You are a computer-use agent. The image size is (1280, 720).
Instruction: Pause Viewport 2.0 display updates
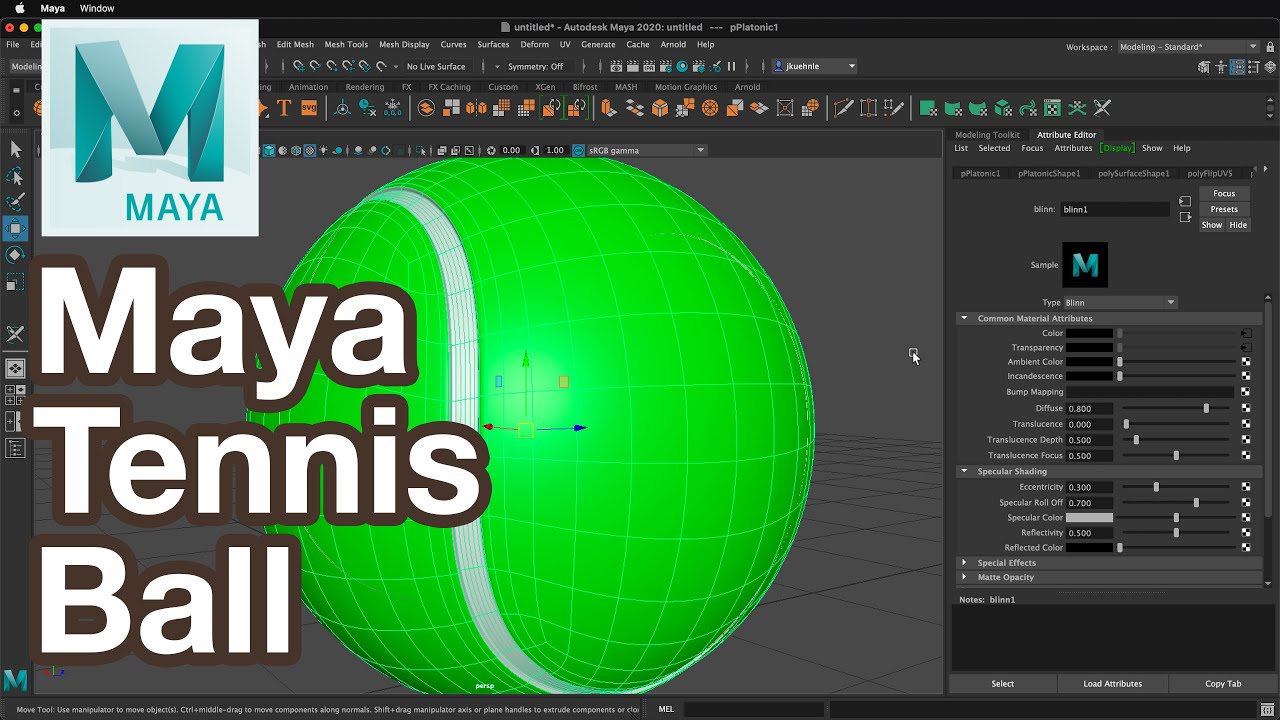click(x=731, y=66)
